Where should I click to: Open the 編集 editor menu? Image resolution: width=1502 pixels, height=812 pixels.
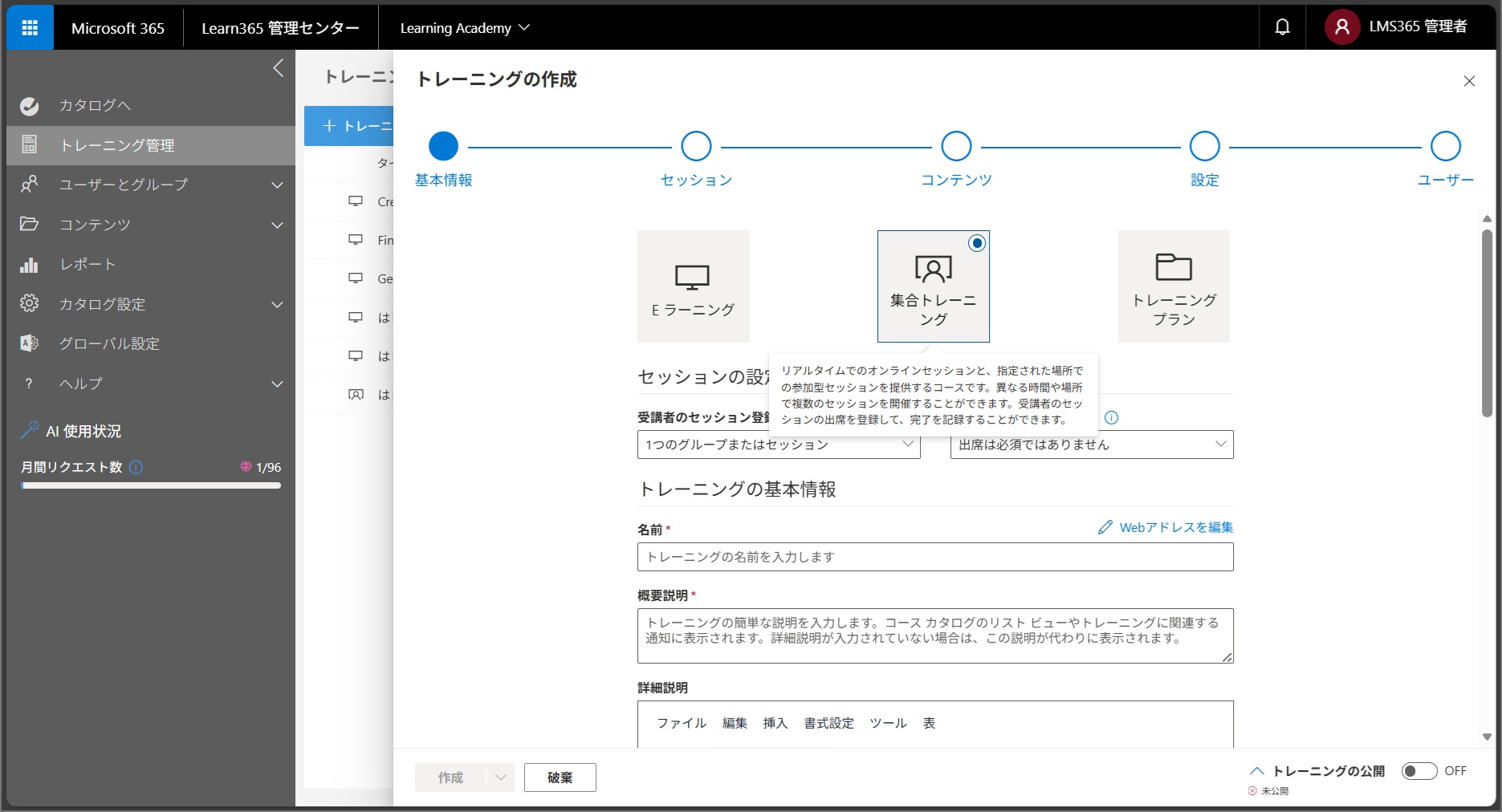pos(735,723)
